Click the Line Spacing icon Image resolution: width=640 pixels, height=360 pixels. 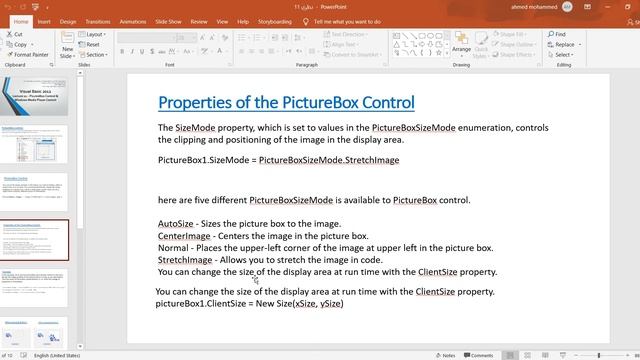pyautogui.click(x=298, y=38)
